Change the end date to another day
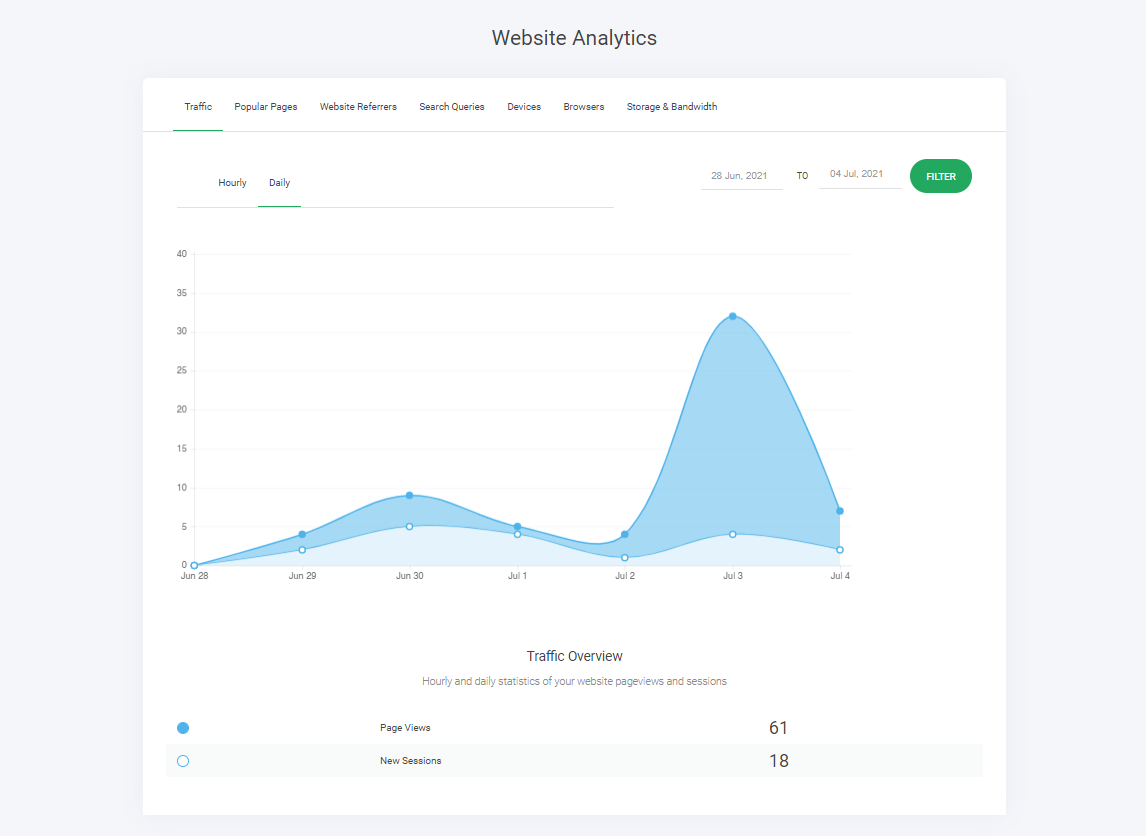Image resolution: width=1146 pixels, height=836 pixels. pos(860,174)
